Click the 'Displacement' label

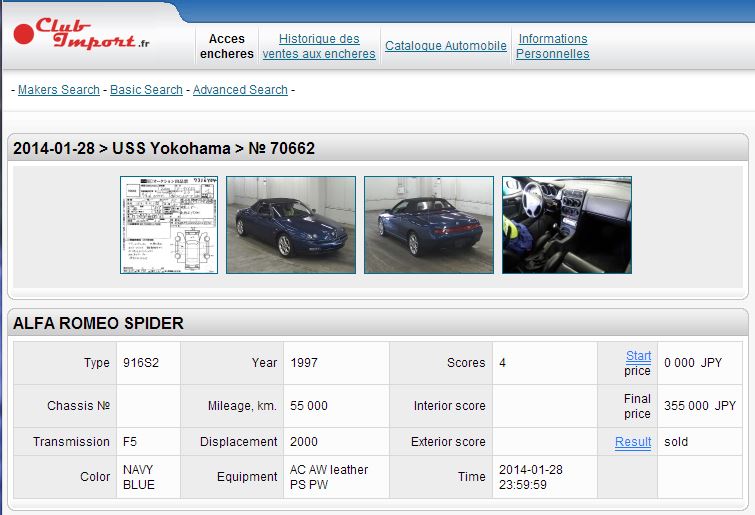[238, 442]
